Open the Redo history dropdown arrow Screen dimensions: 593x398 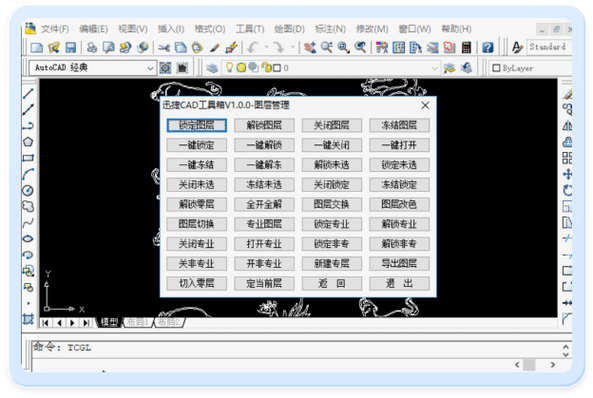(x=293, y=47)
